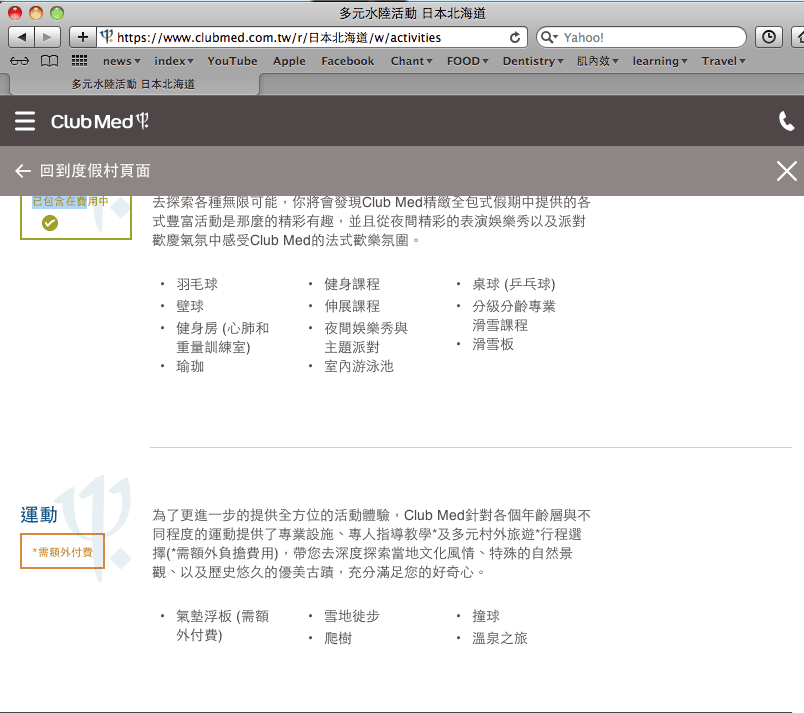Click 回到度假村頁面 back link

coord(95,171)
